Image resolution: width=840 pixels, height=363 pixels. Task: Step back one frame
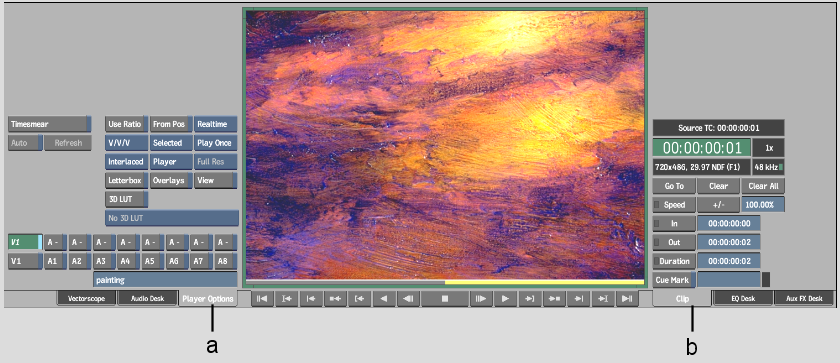pyautogui.click(x=408, y=299)
